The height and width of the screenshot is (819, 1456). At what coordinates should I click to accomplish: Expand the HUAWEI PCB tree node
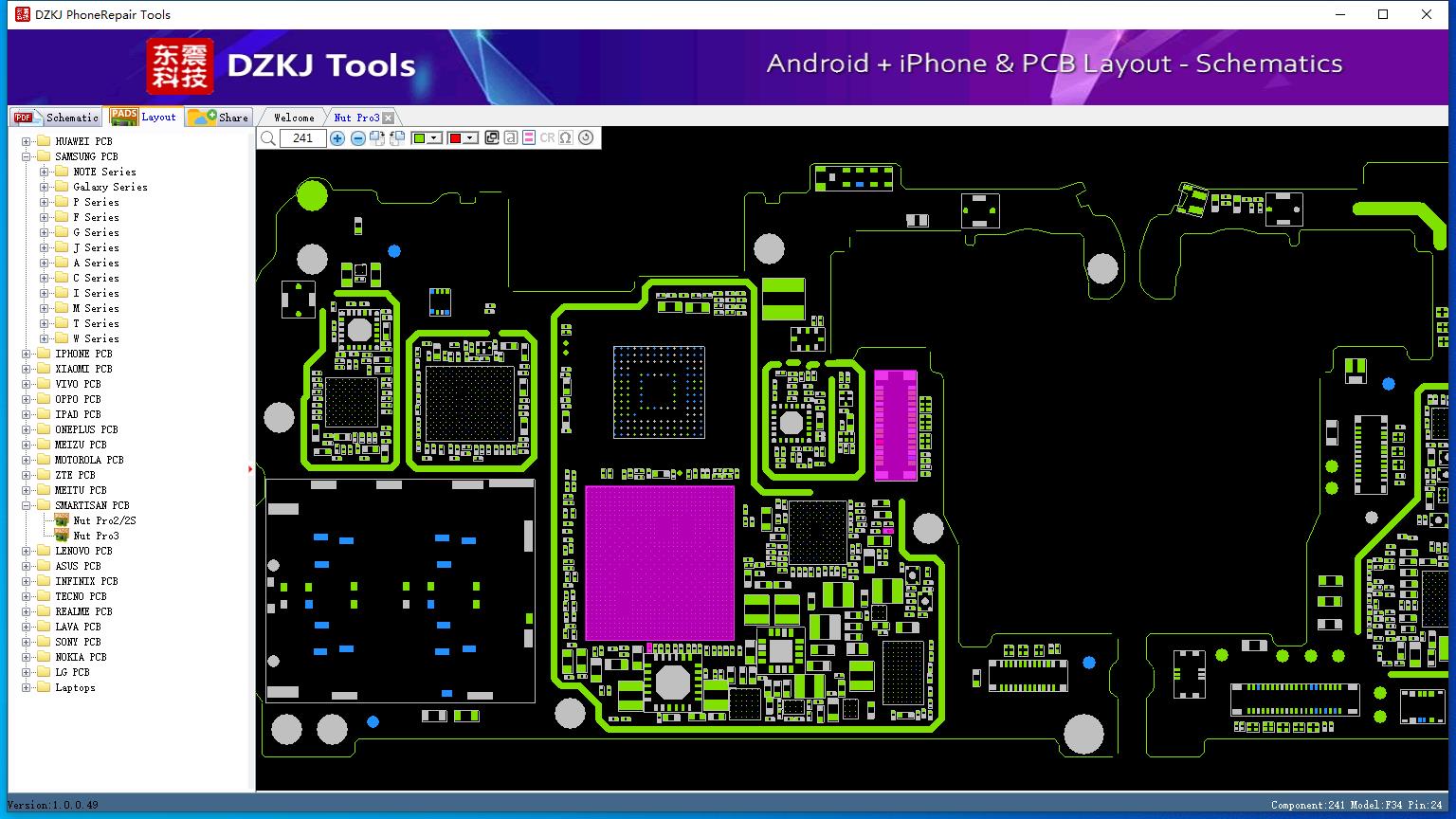pyautogui.click(x=26, y=141)
